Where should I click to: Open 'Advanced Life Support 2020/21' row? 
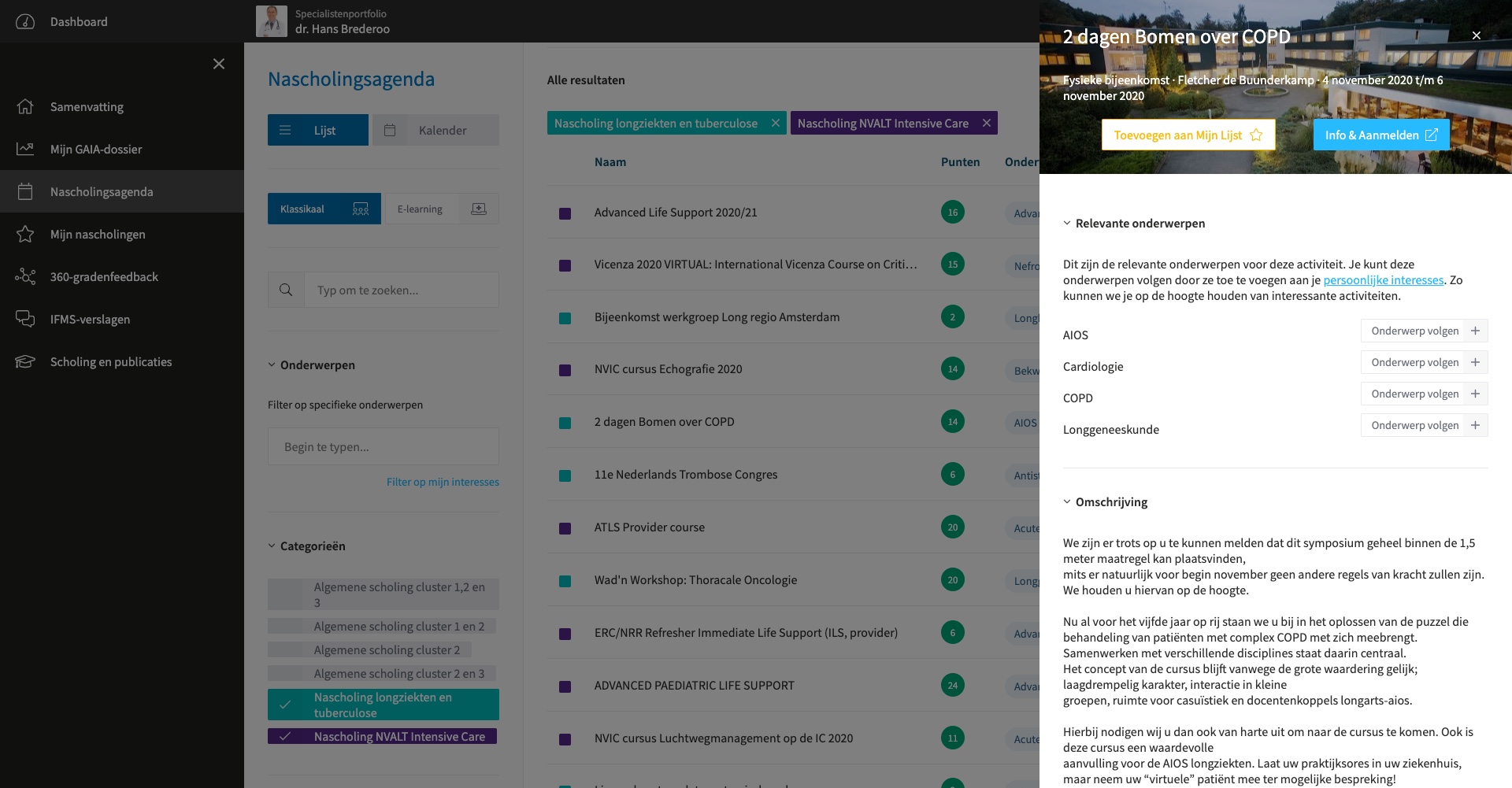pos(676,212)
